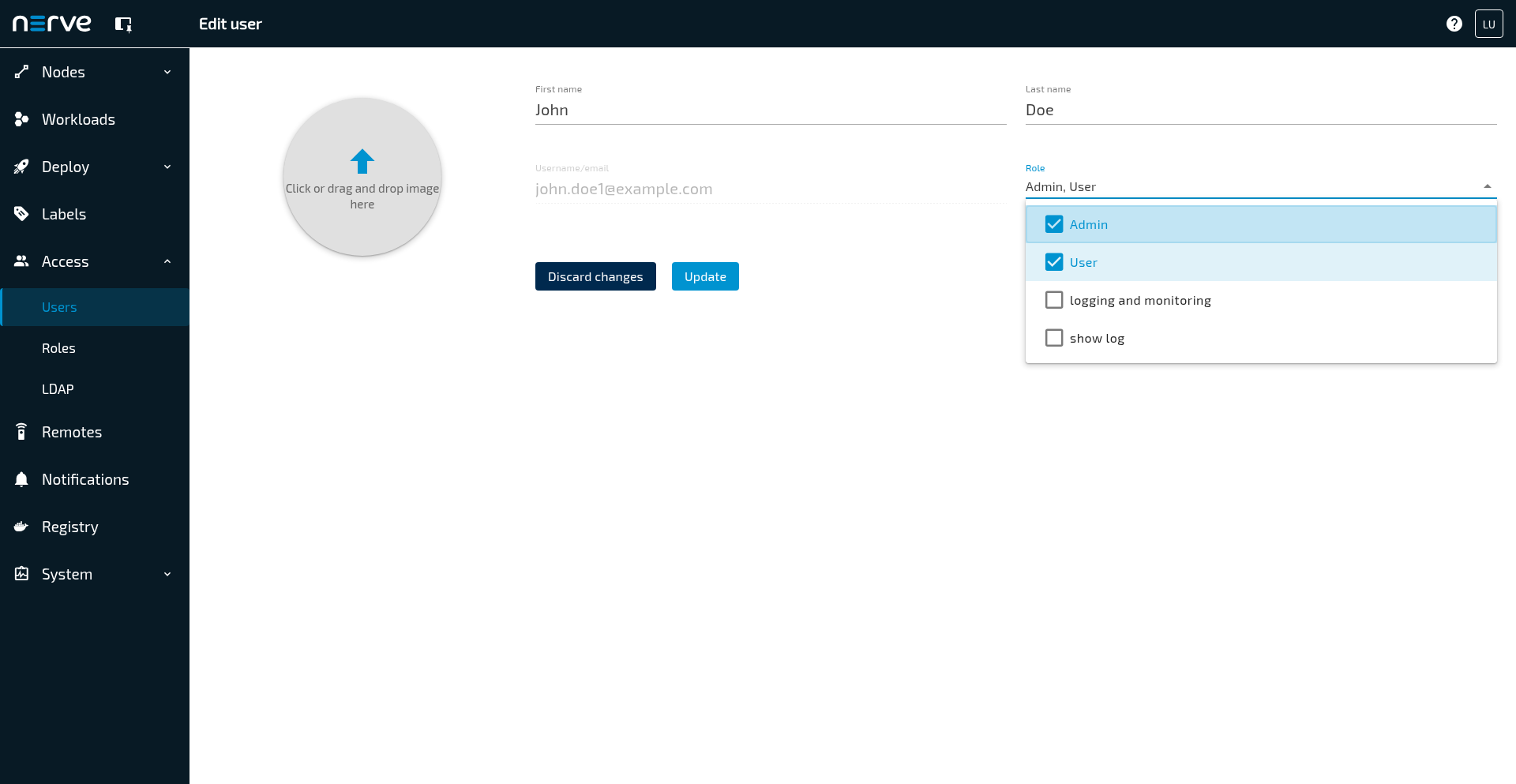The height and width of the screenshot is (784, 1516).
Task: Click the pin sidebar icon beside the logo
Action: click(x=123, y=24)
